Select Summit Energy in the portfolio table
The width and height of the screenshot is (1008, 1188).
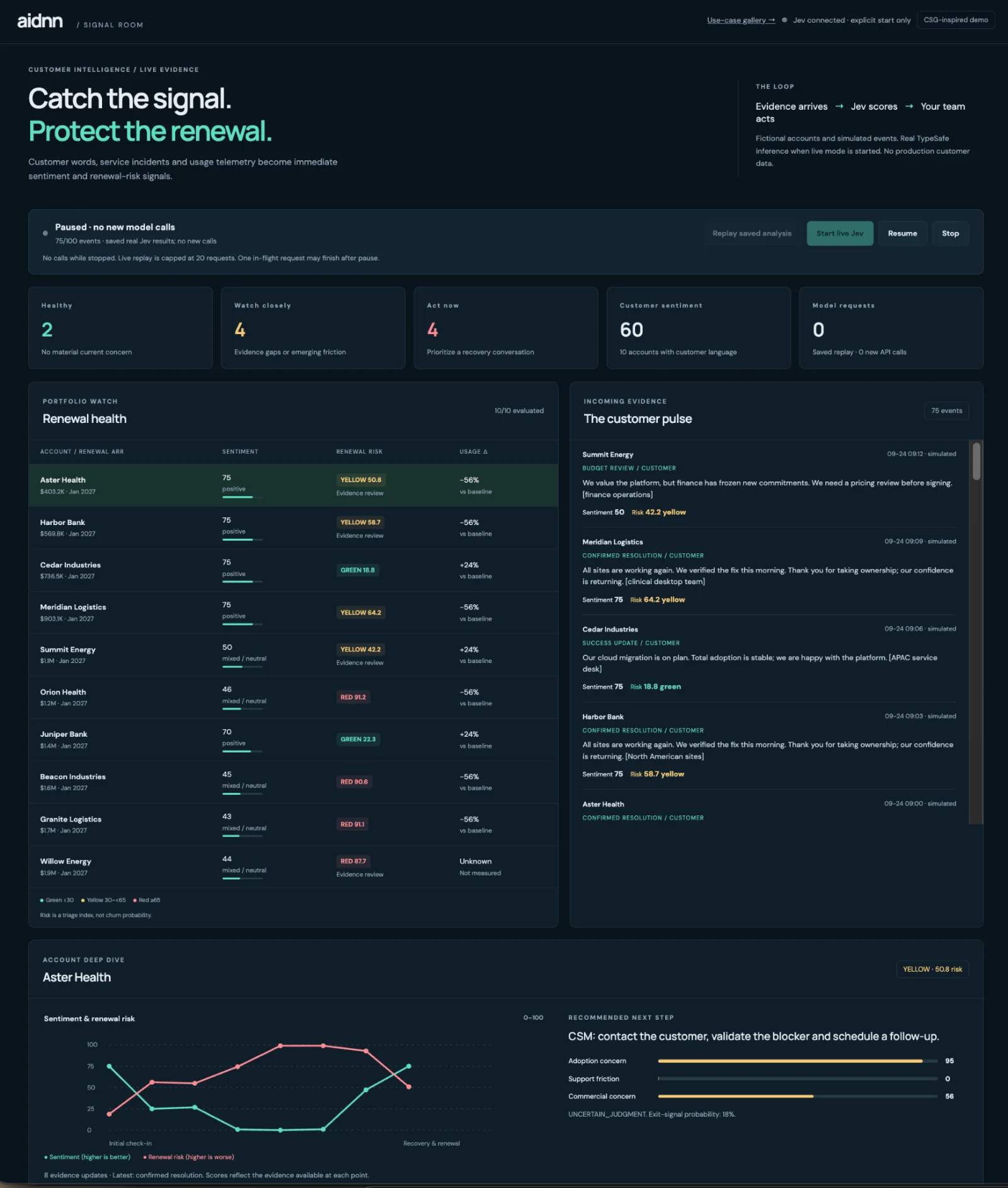pyautogui.click(x=293, y=655)
